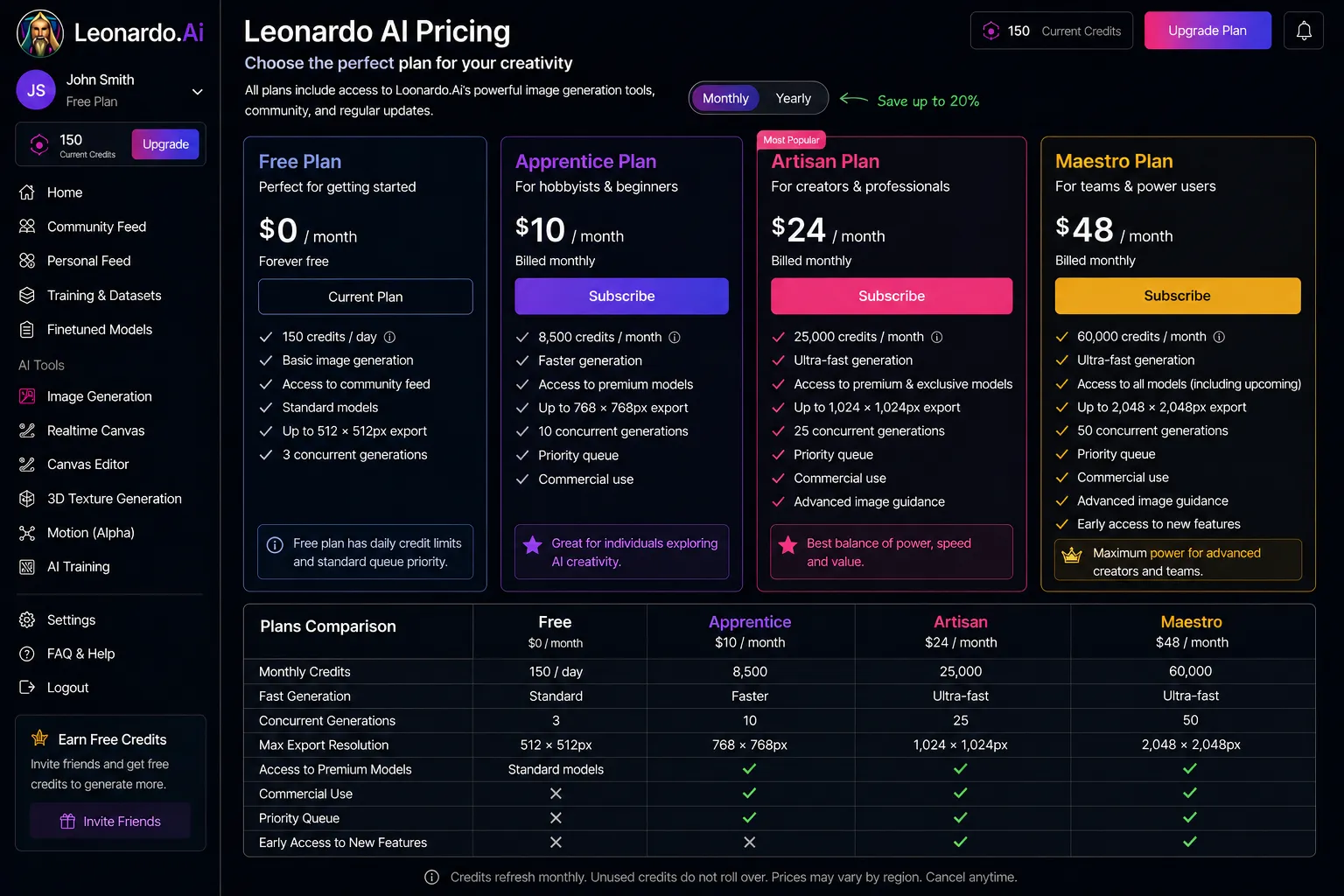The width and height of the screenshot is (1344, 896).
Task: Click the Image Generation picture icon
Action: [x=27, y=396]
